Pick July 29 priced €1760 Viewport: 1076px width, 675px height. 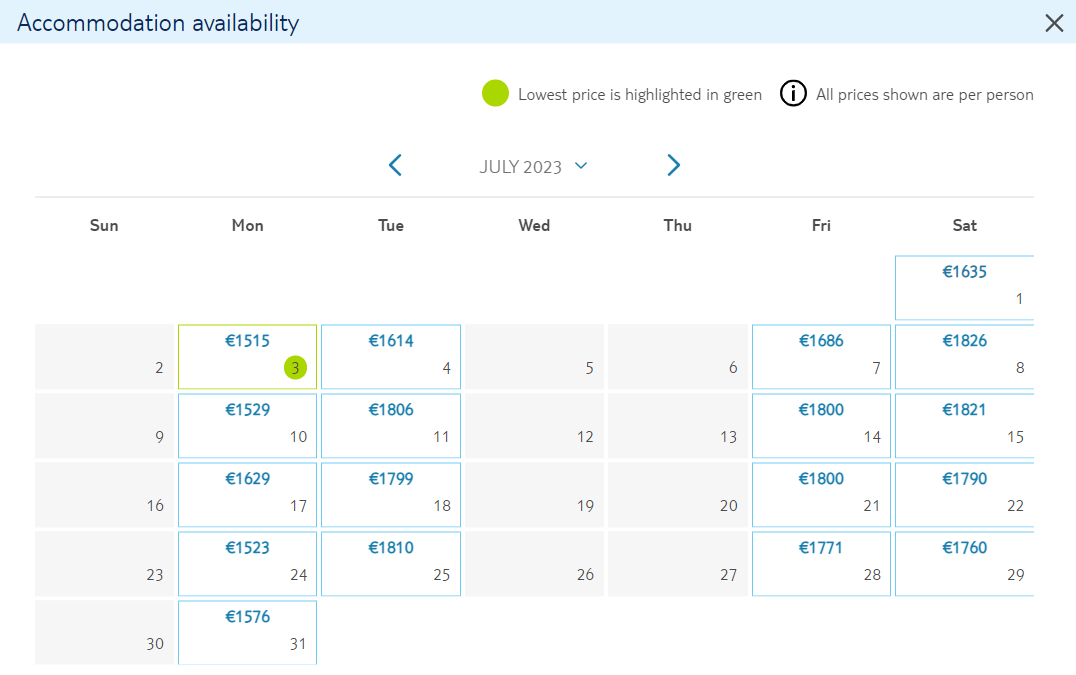tap(964, 564)
